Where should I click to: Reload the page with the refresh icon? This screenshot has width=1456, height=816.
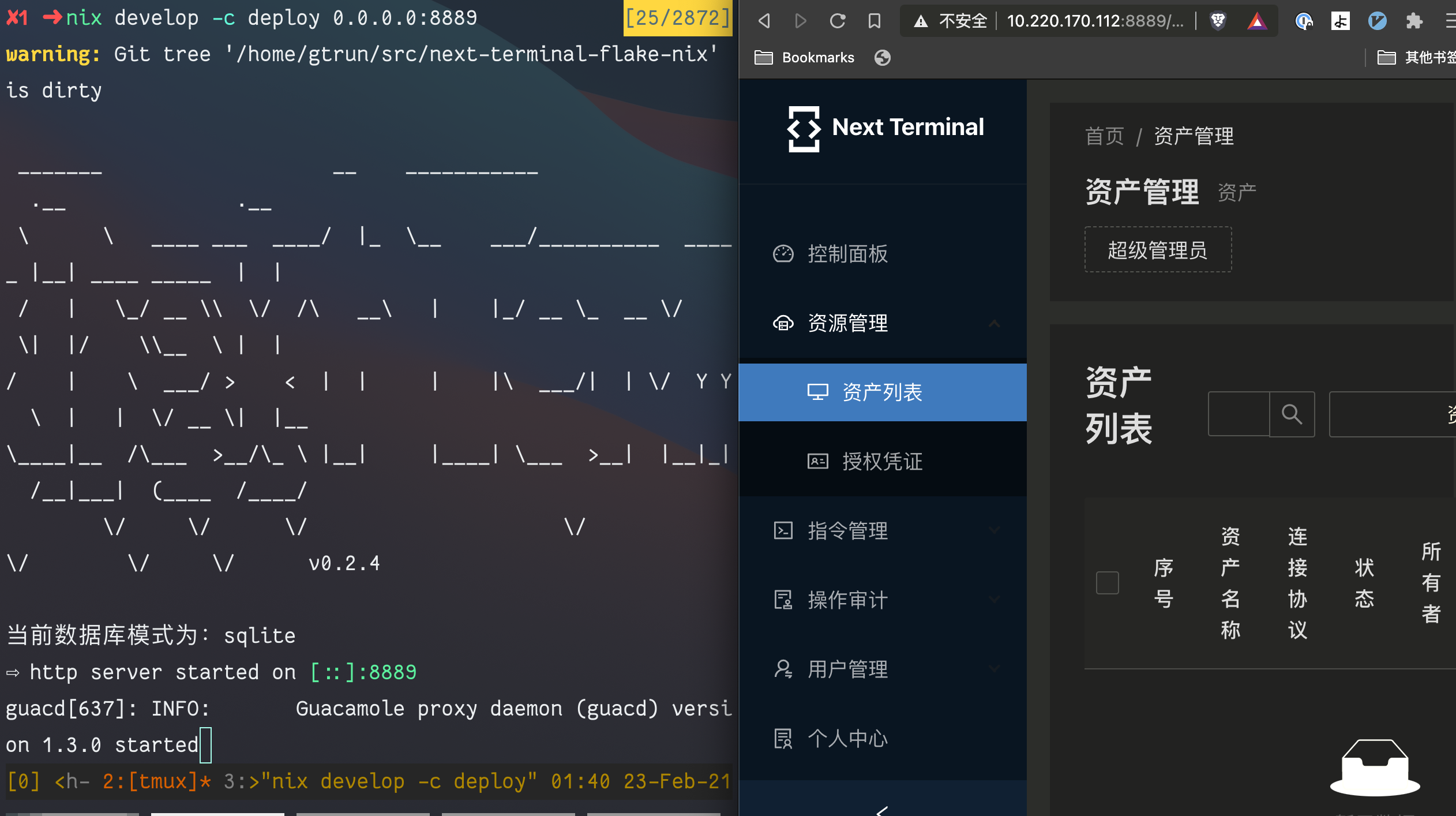tap(838, 21)
